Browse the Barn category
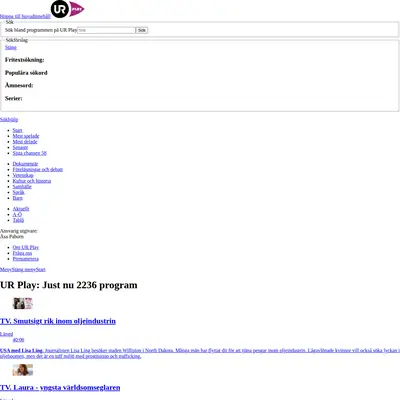This screenshot has width=400, height=400. pyautogui.click(x=17, y=198)
